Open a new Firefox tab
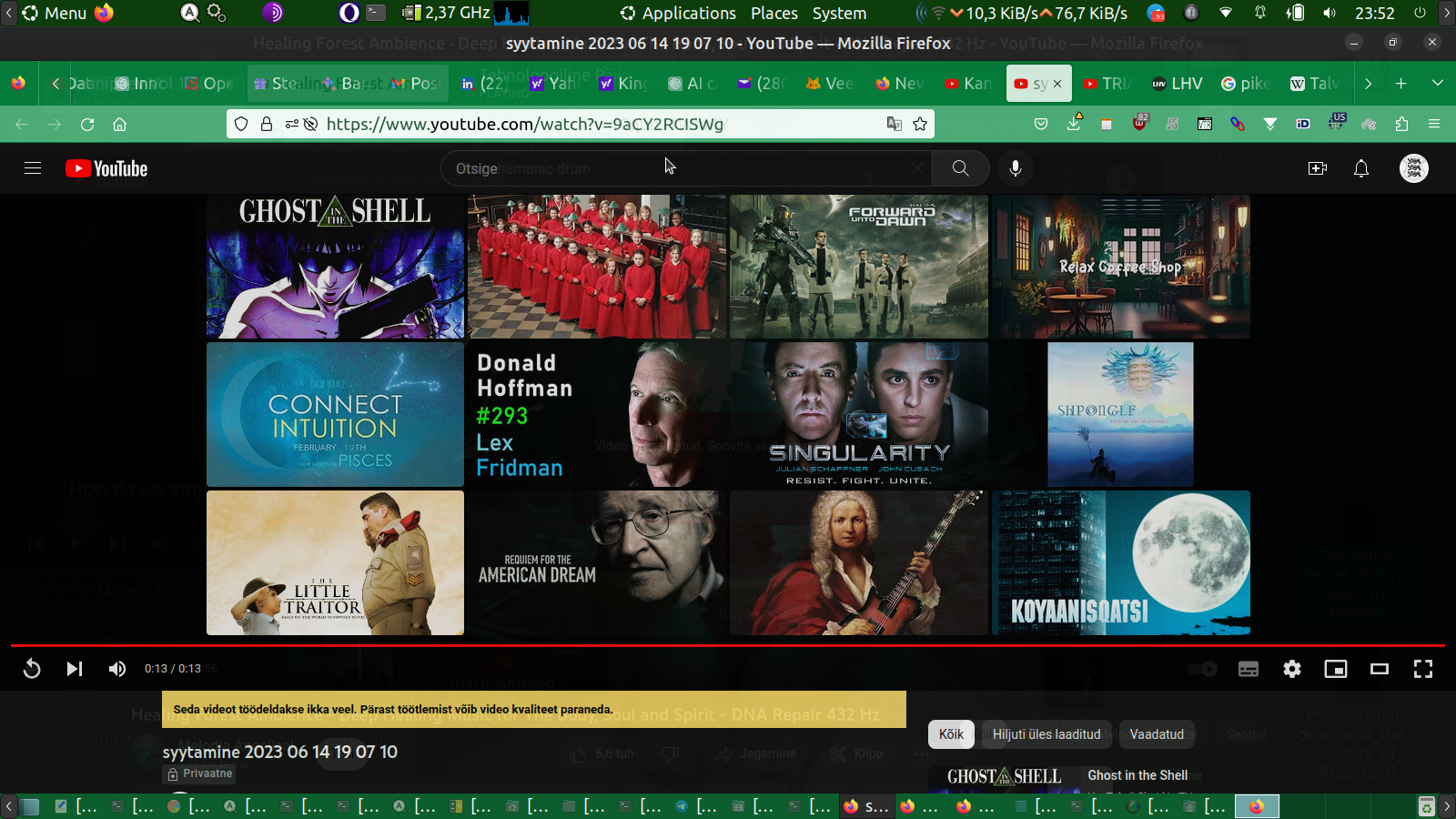Viewport: 1456px width, 819px height. click(1401, 84)
